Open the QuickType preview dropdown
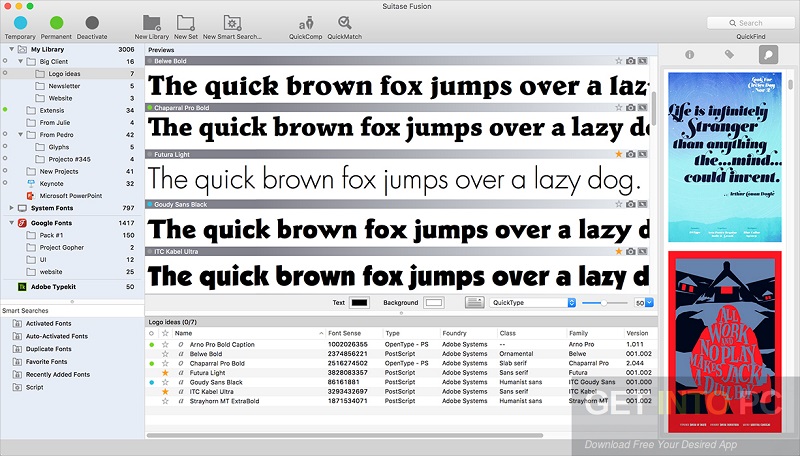The height and width of the screenshot is (456, 800). pos(533,302)
